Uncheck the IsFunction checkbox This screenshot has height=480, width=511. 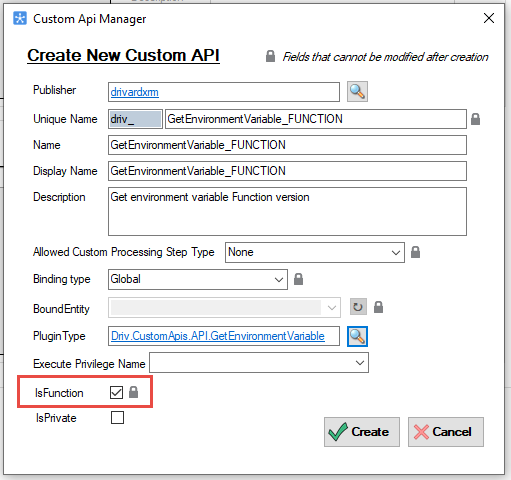[116, 392]
